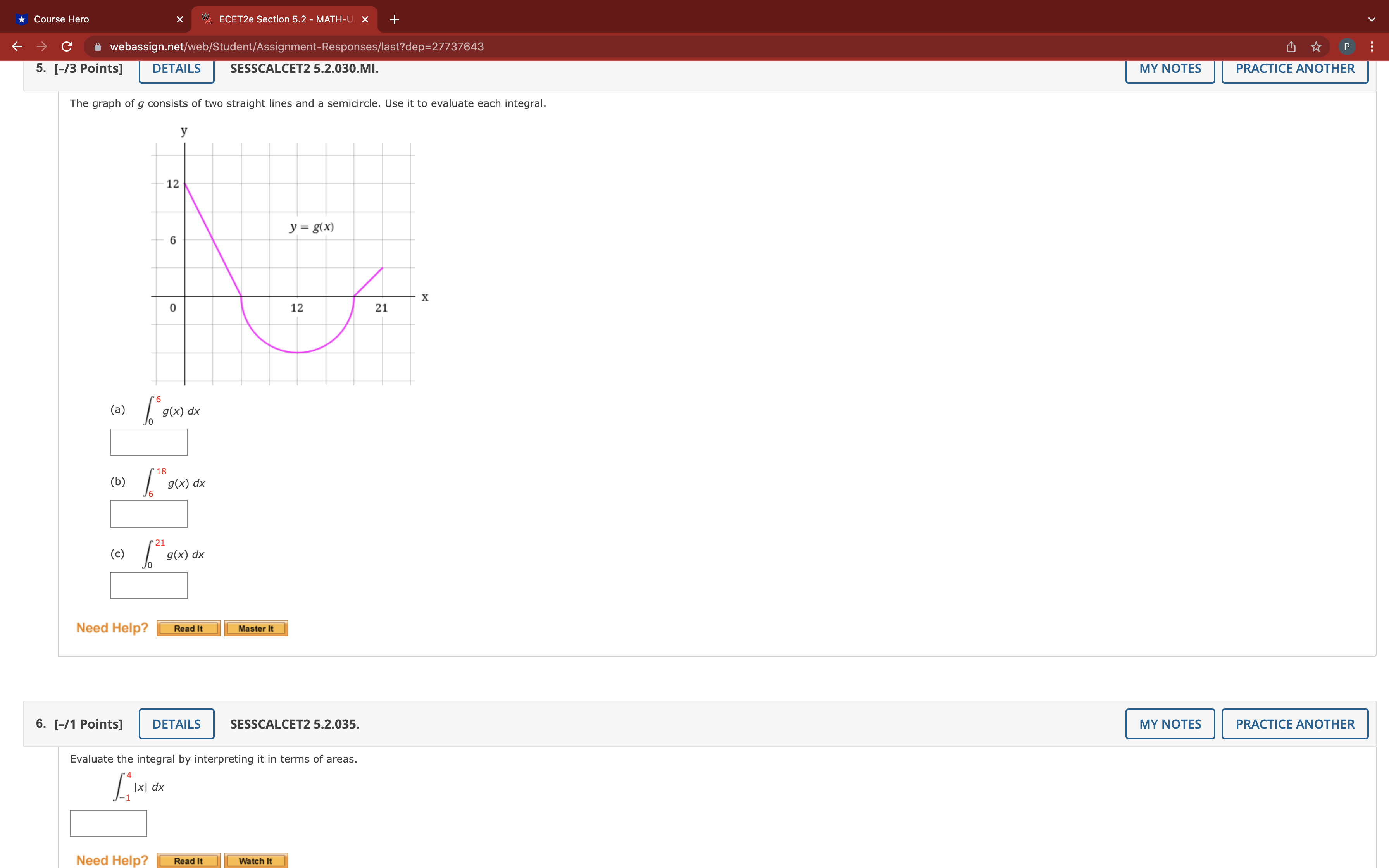1389x868 pixels.
Task: Click the Watch It button for problem 6
Action: point(255,860)
